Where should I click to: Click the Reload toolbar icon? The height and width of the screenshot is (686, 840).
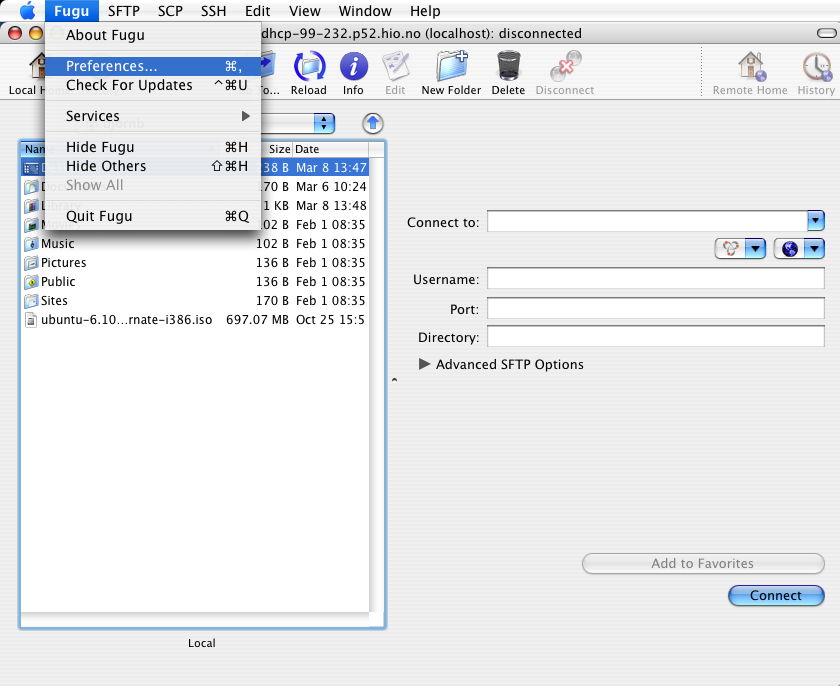[309, 67]
